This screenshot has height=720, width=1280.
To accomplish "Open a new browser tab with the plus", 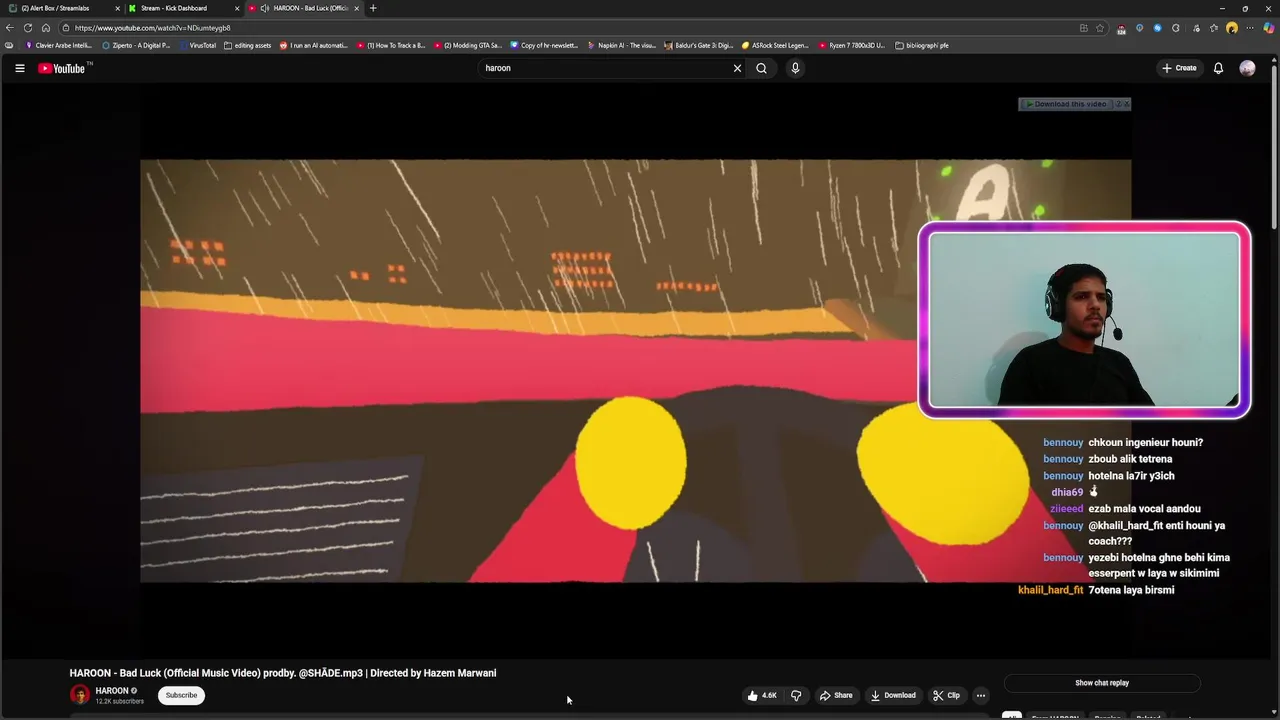I will pyautogui.click(x=373, y=8).
